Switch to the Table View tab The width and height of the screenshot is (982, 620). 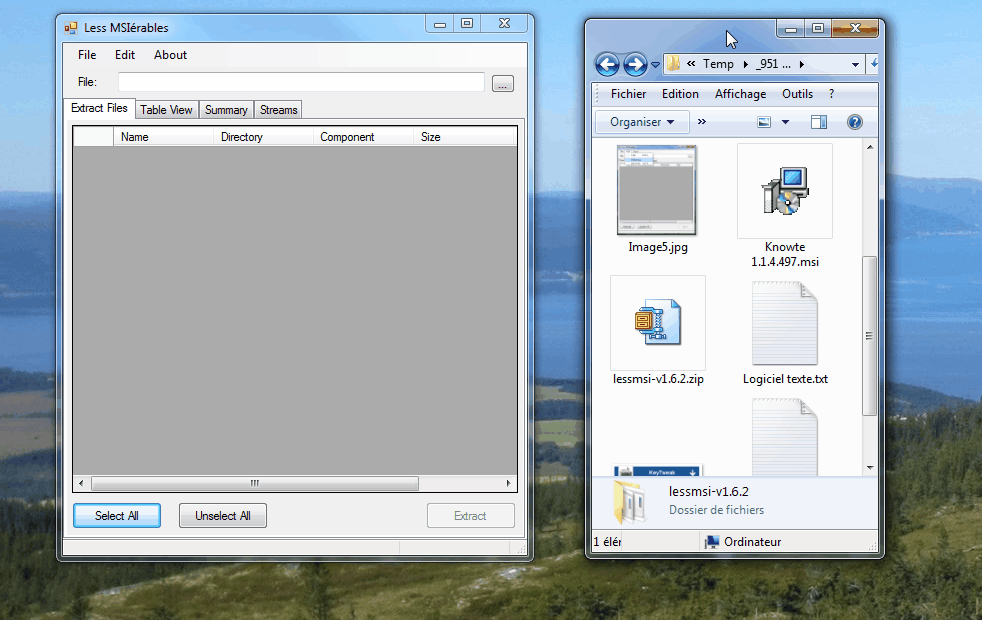point(166,110)
